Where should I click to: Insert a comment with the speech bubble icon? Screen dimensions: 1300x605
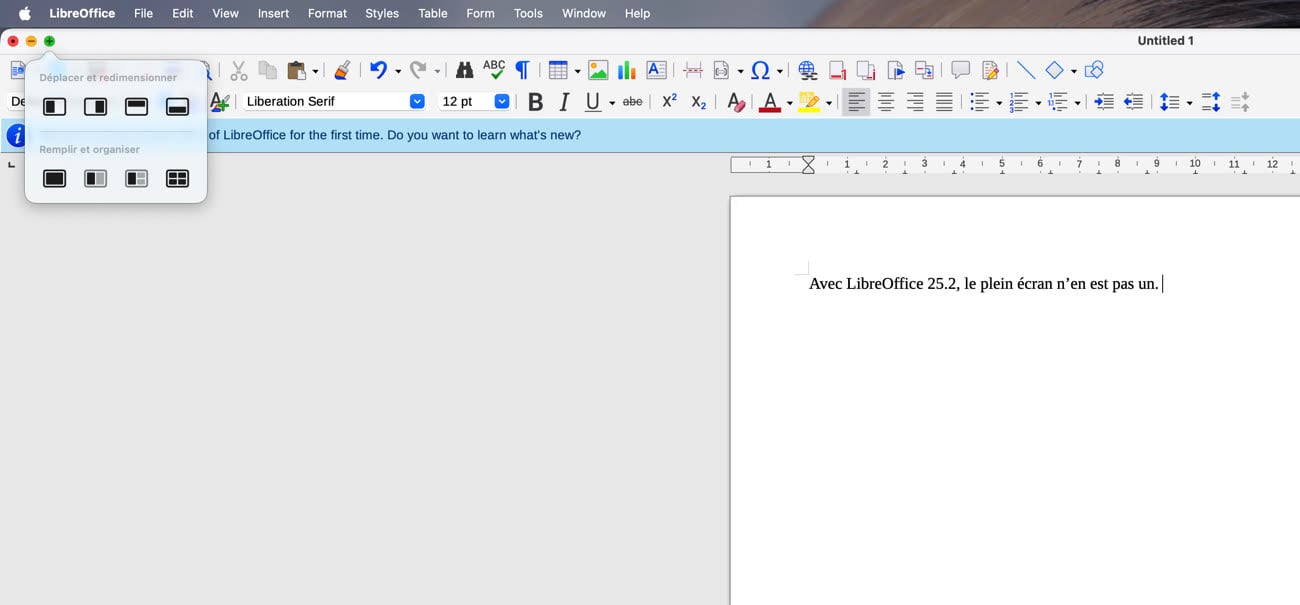coord(960,70)
